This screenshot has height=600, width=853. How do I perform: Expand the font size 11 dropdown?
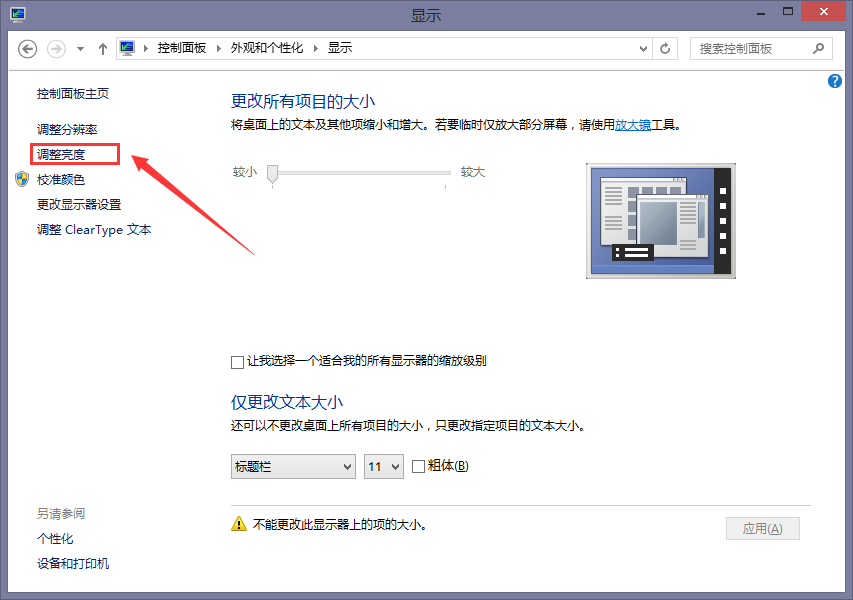tap(383, 466)
